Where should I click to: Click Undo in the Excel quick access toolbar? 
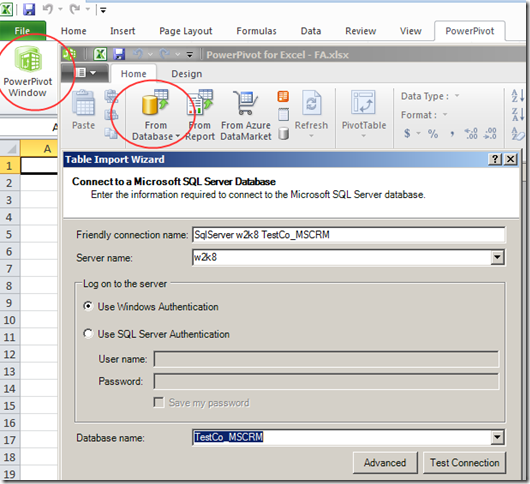(x=47, y=9)
